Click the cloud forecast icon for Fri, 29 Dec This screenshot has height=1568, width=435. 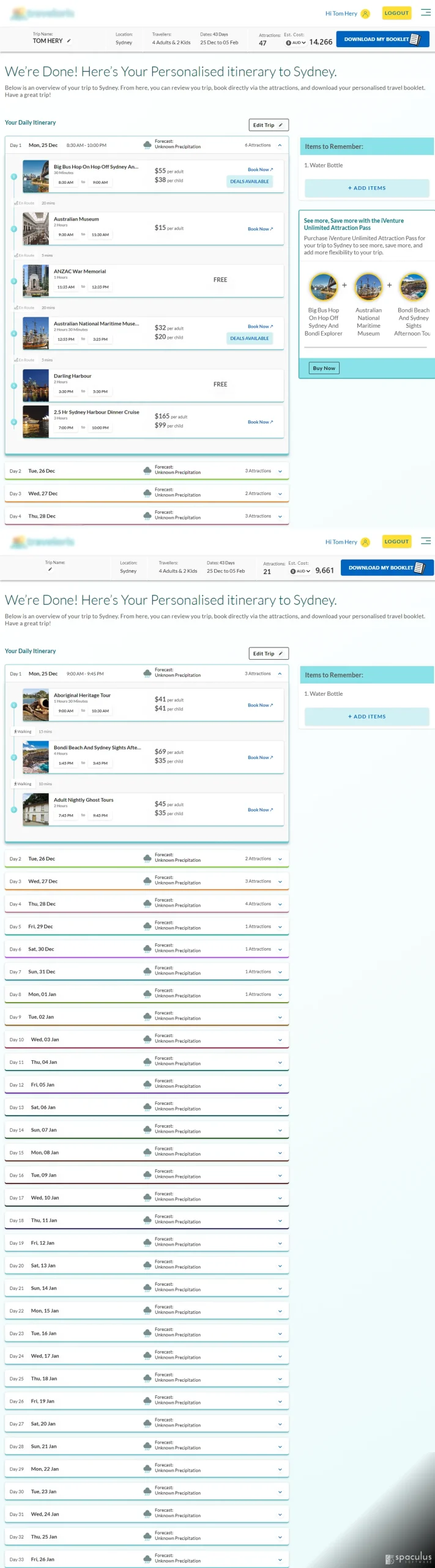tap(147, 926)
